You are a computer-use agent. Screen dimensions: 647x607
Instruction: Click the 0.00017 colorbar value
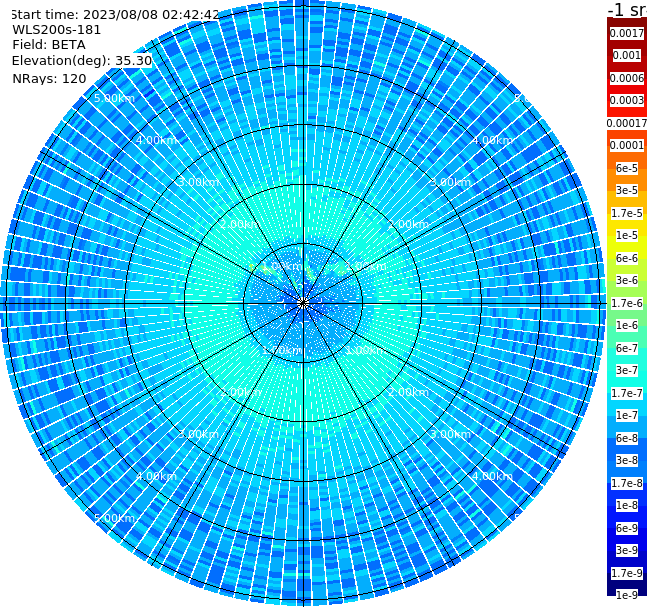[x=627, y=123]
